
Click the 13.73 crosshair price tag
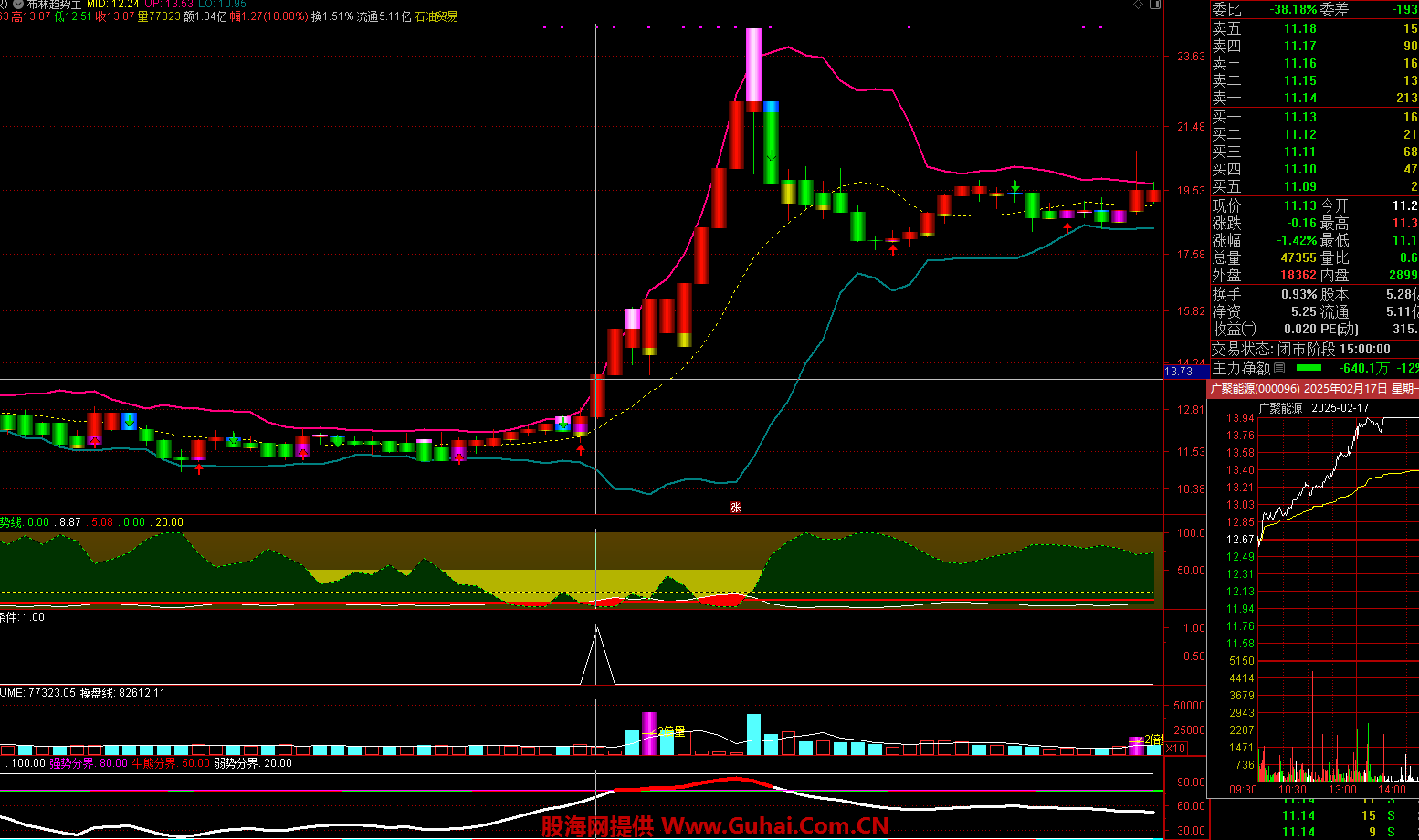point(1179,372)
